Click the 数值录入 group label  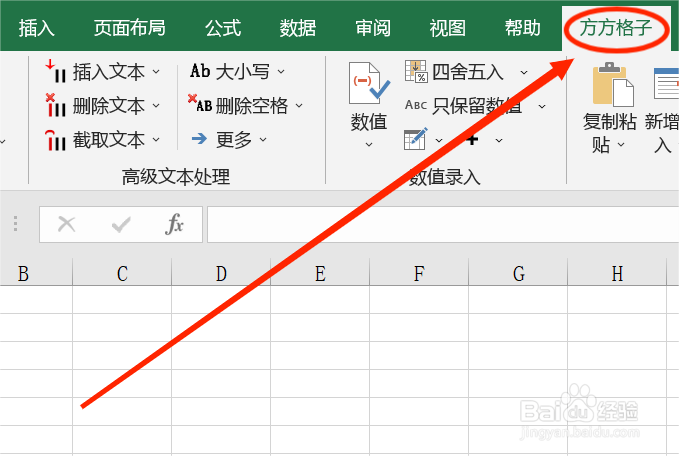pos(445,177)
